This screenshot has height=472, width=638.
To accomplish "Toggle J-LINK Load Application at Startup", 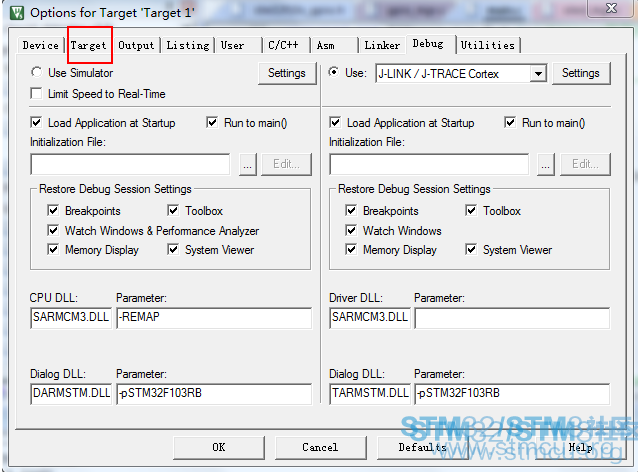I will tap(335, 122).
